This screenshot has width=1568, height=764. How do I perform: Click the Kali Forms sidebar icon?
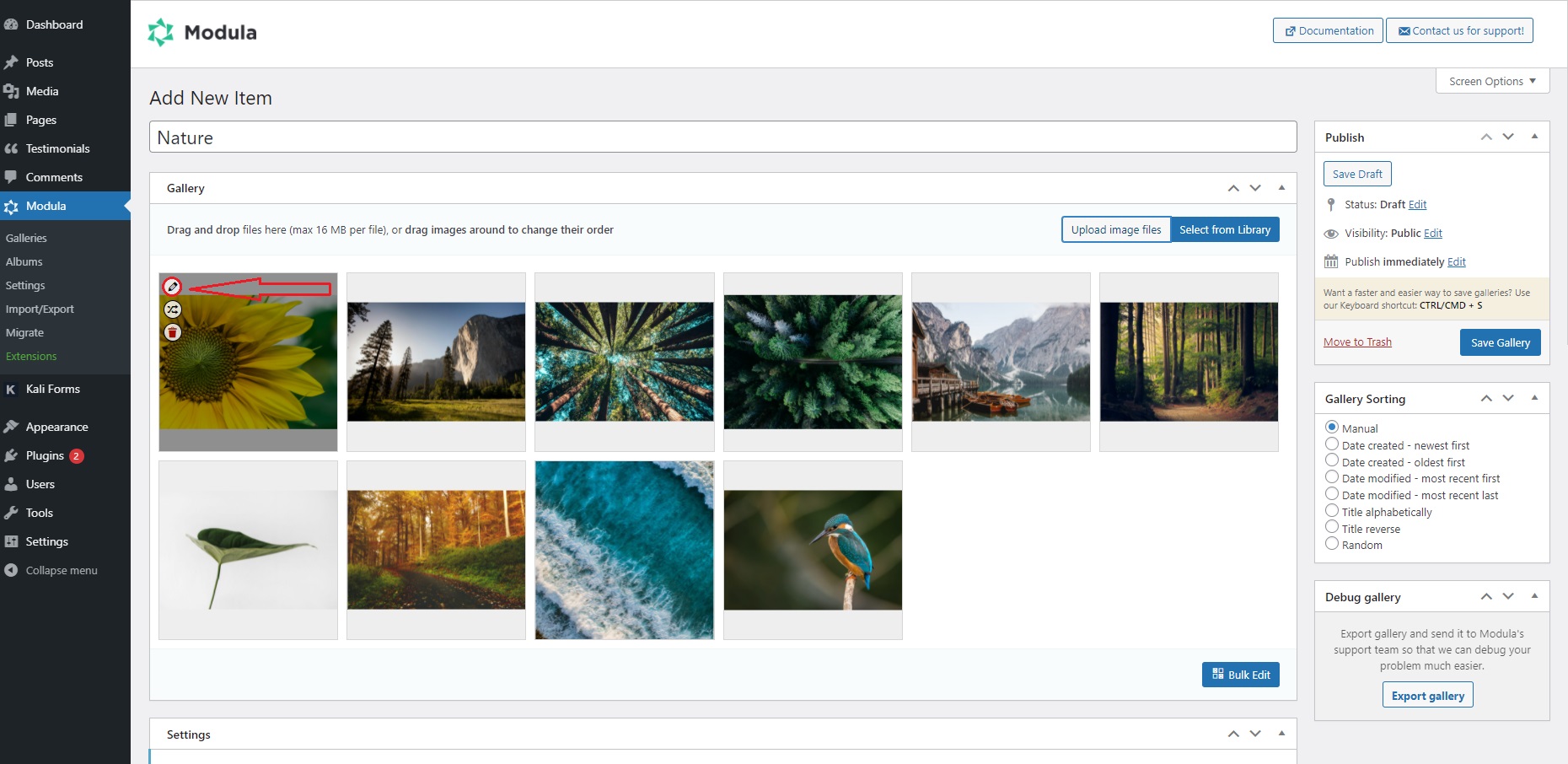10,389
